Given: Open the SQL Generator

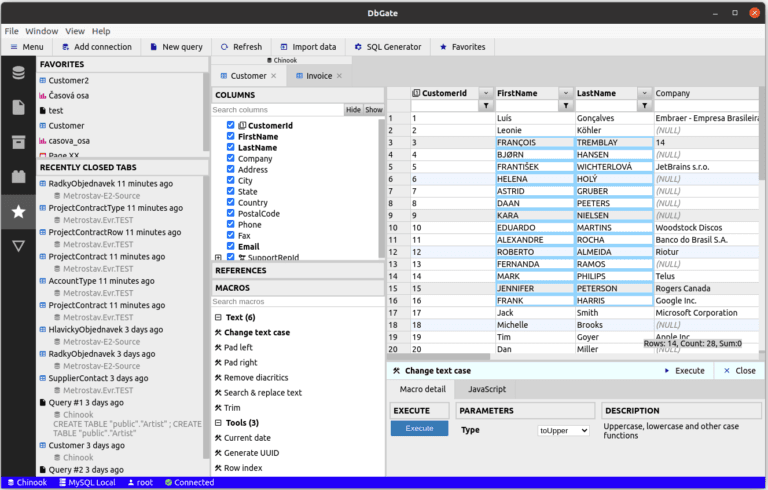Looking at the screenshot, I should pyautogui.click(x=388, y=47).
